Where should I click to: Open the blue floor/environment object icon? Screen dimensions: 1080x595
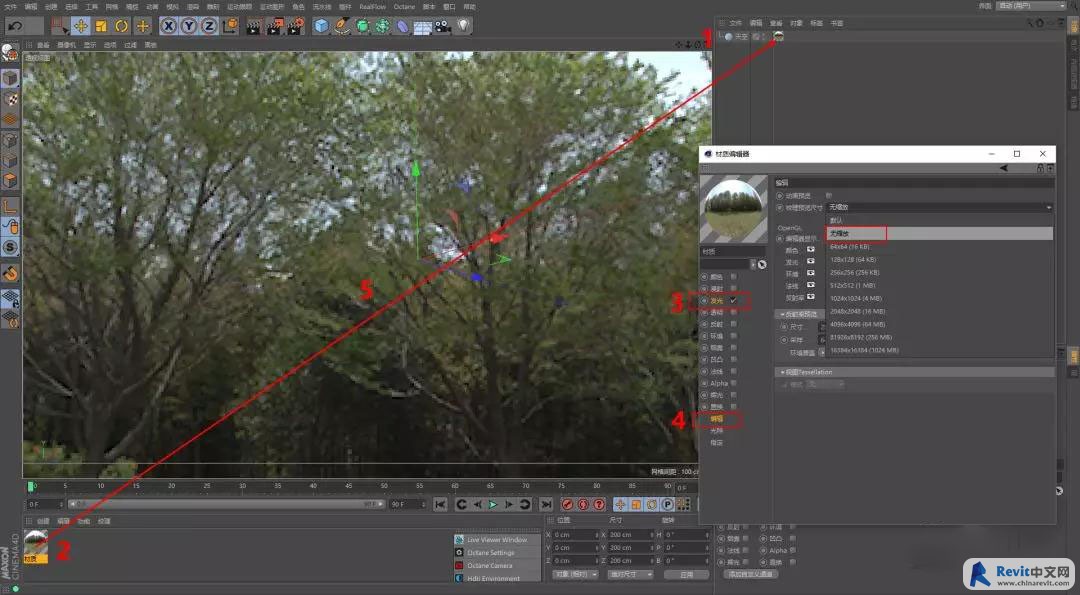coord(422,27)
